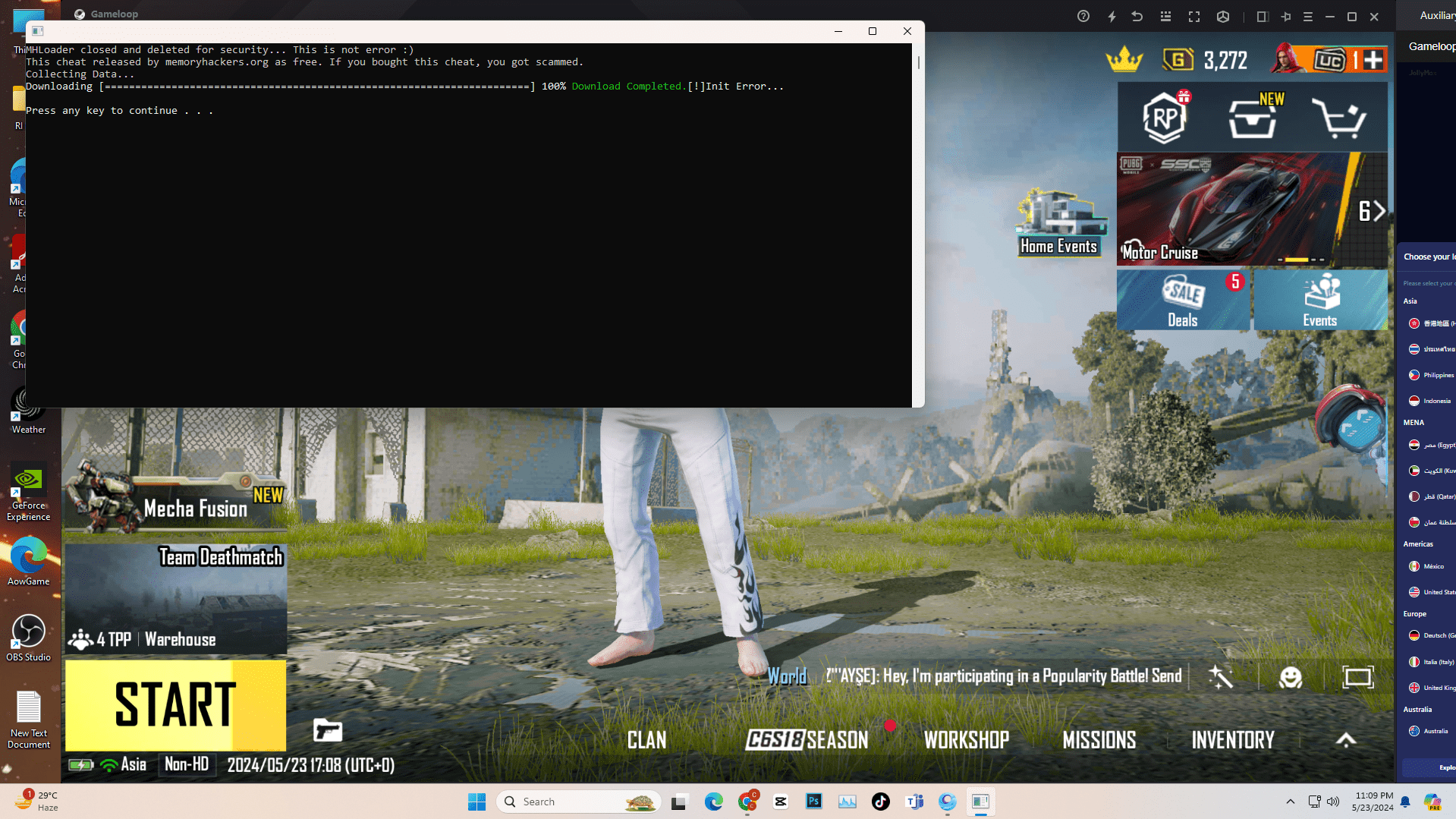Select Australia country in the region list
Image resolution: width=1456 pixels, height=819 pixels.
(1429, 731)
